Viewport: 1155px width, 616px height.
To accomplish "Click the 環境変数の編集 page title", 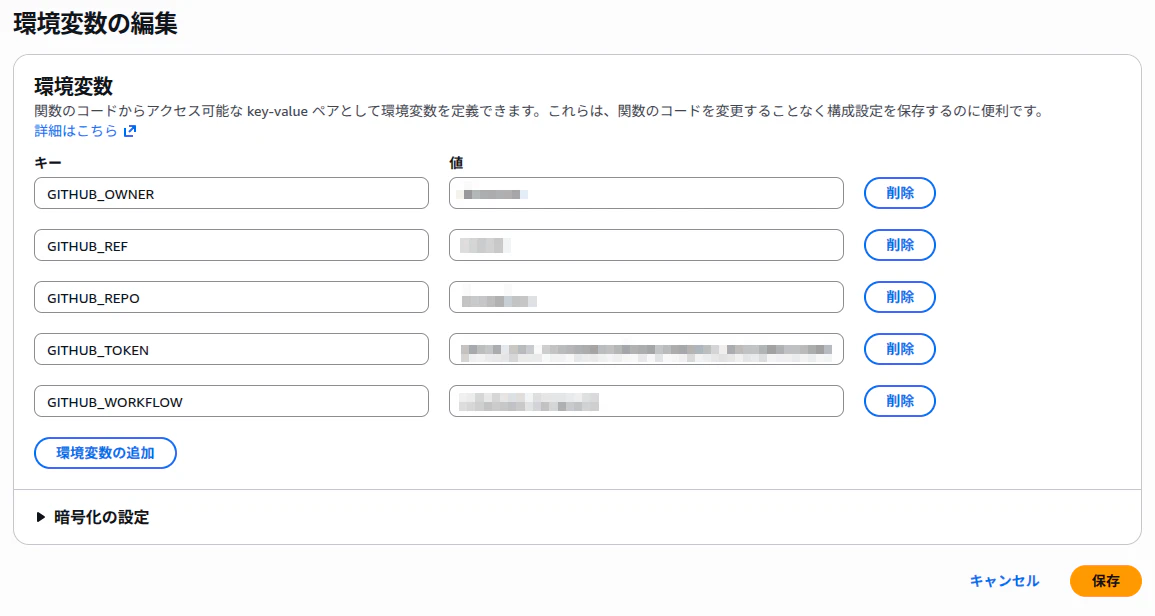I will click(95, 24).
